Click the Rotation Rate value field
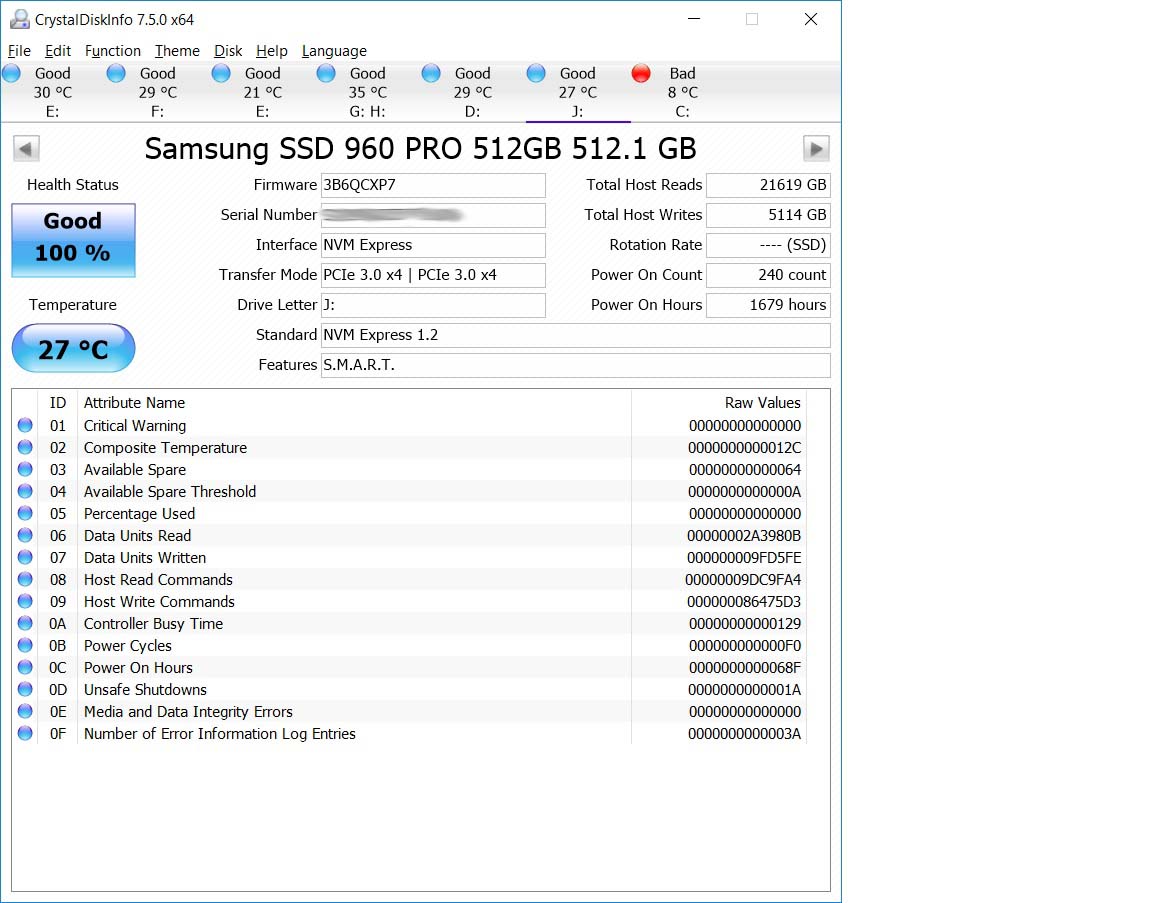1152x903 pixels. point(768,245)
